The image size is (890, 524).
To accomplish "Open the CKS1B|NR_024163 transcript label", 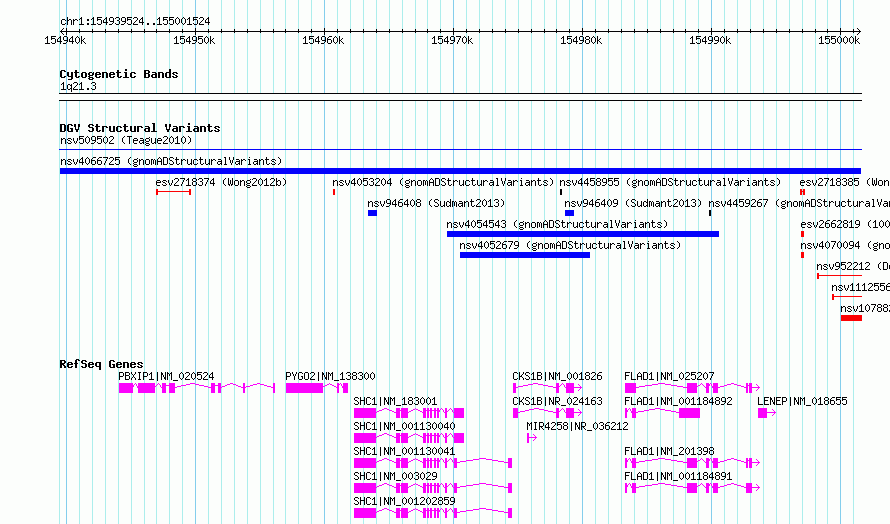I will tap(557, 401).
